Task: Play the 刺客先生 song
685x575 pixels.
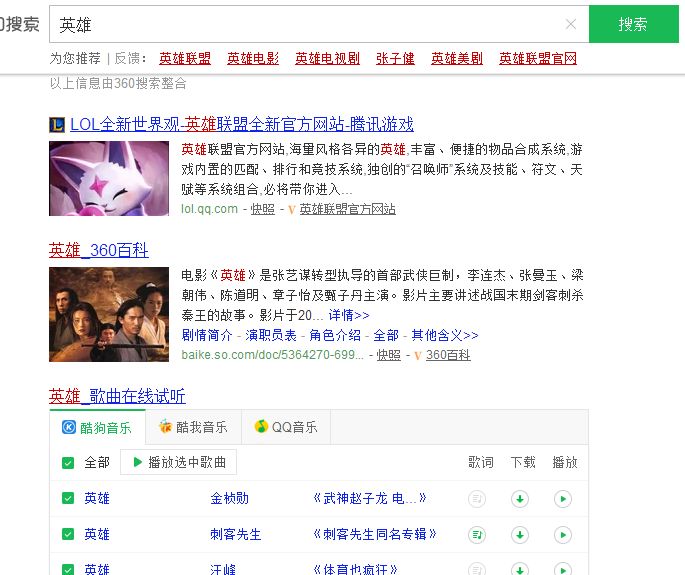Action: click(x=563, y=534)
